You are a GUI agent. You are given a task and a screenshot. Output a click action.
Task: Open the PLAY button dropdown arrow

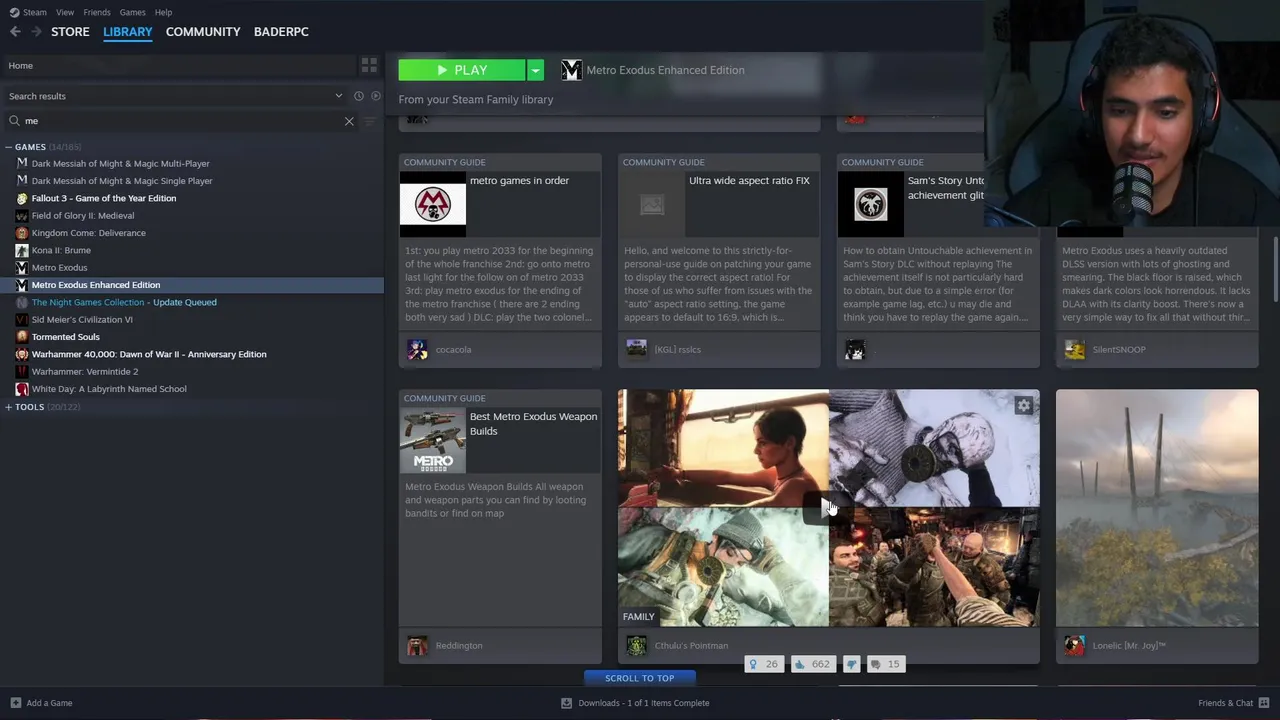(536, 70)
